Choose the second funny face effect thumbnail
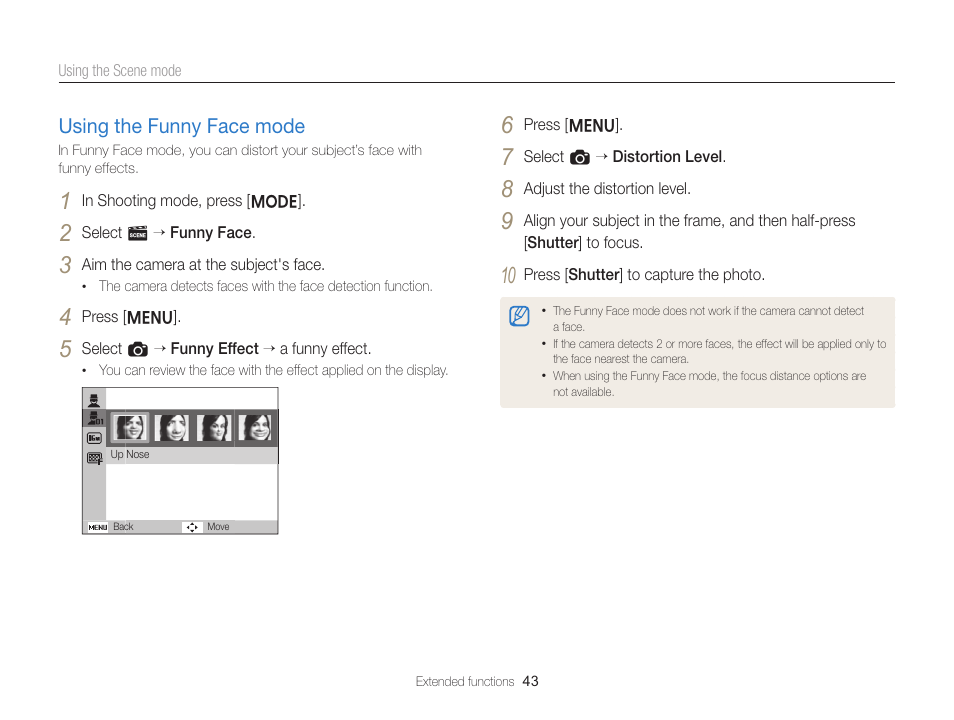The height and width of the screenshot is (720, 954). [172, 427]
